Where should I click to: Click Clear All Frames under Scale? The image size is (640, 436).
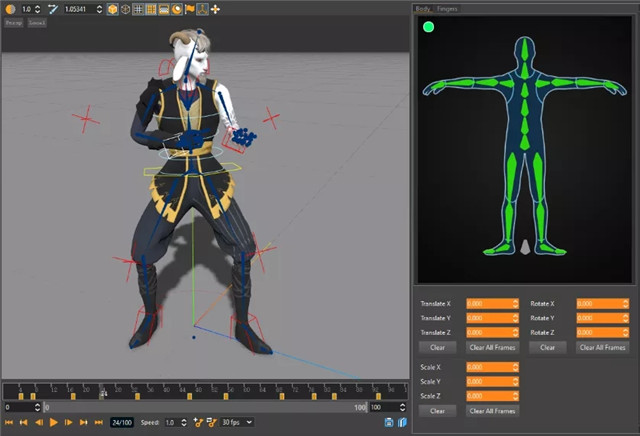click(x=492, y=411)
